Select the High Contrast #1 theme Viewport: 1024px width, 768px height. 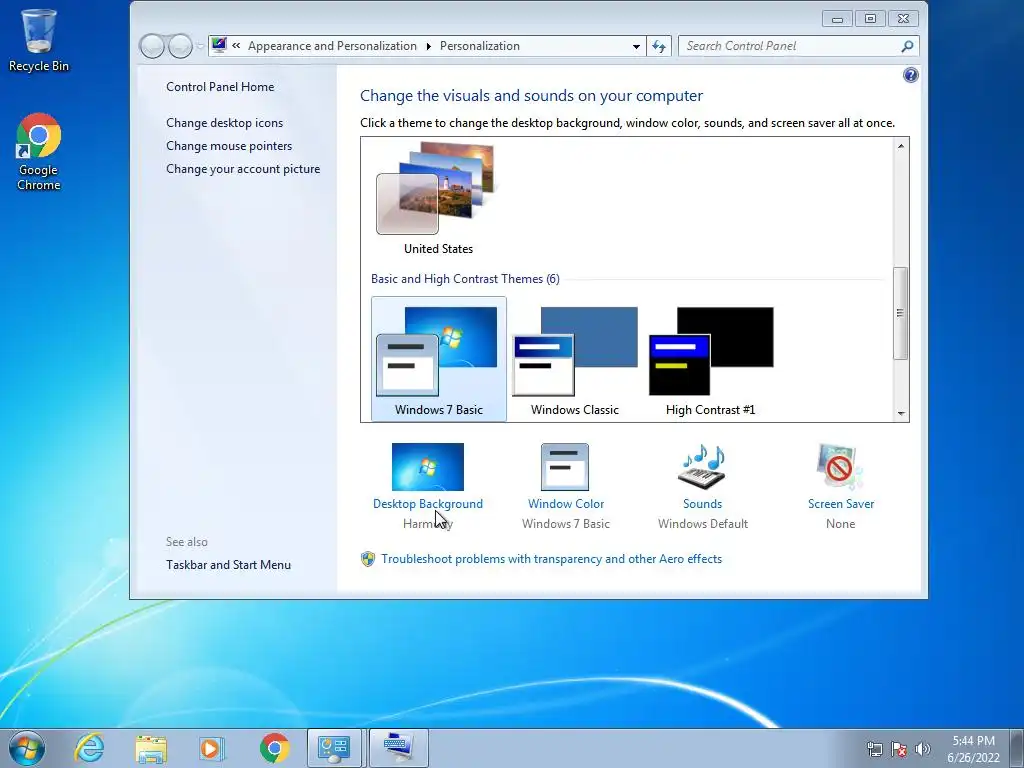[711, 359]
